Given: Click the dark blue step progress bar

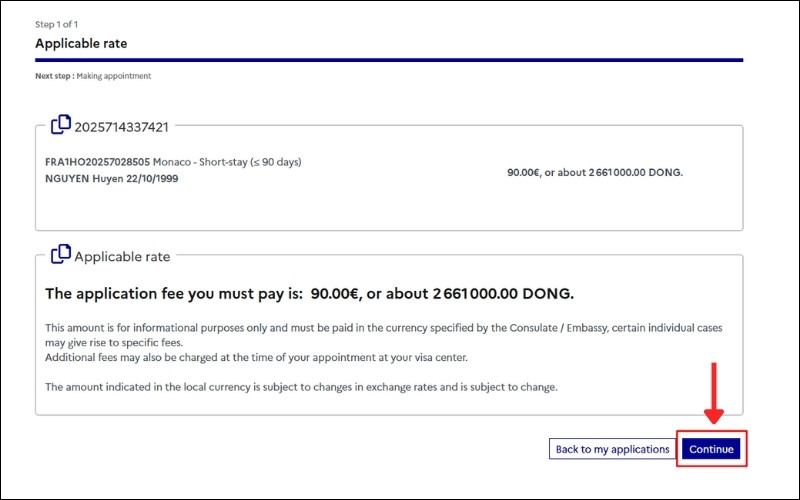Looking at the screenshot, I should tap(389, 60).
